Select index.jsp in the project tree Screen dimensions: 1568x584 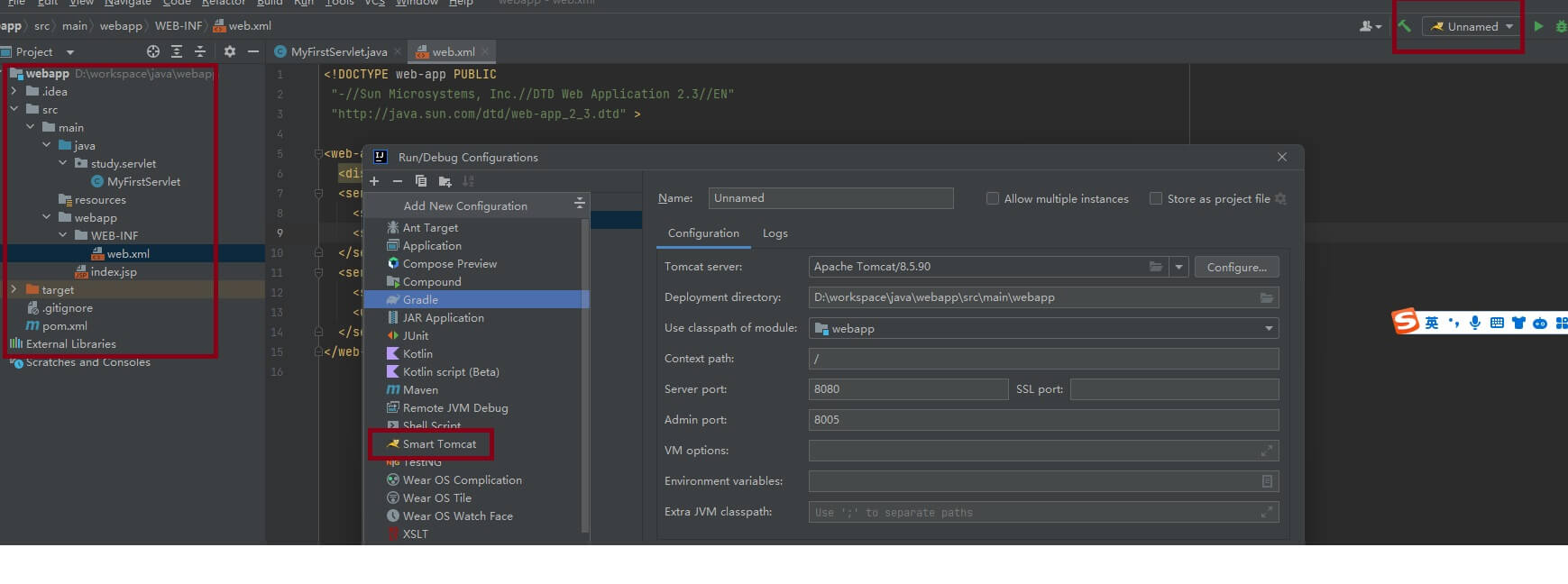[114, 271]
